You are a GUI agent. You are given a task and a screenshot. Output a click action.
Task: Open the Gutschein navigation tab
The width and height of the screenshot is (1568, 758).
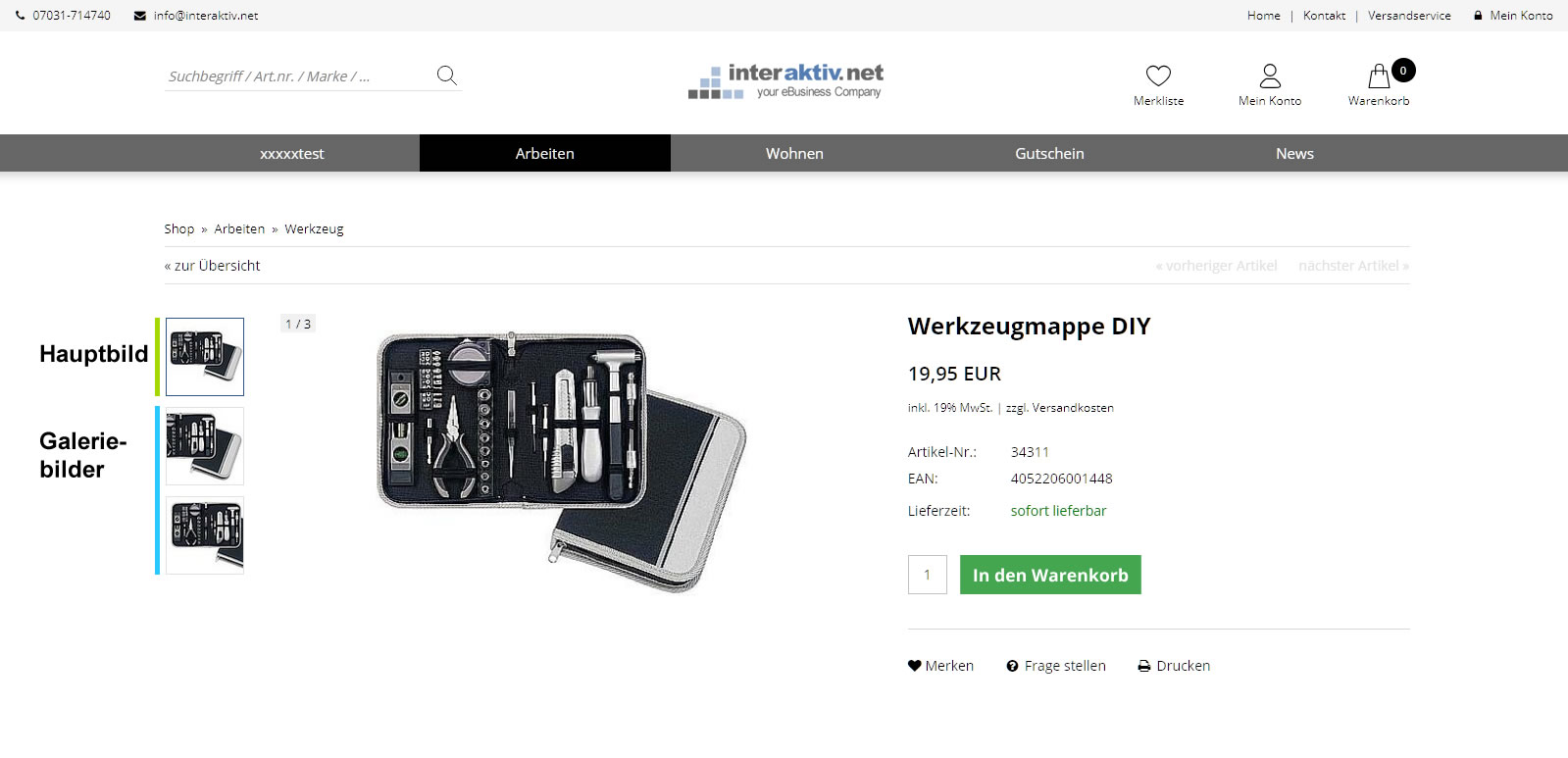[1049, 153]
